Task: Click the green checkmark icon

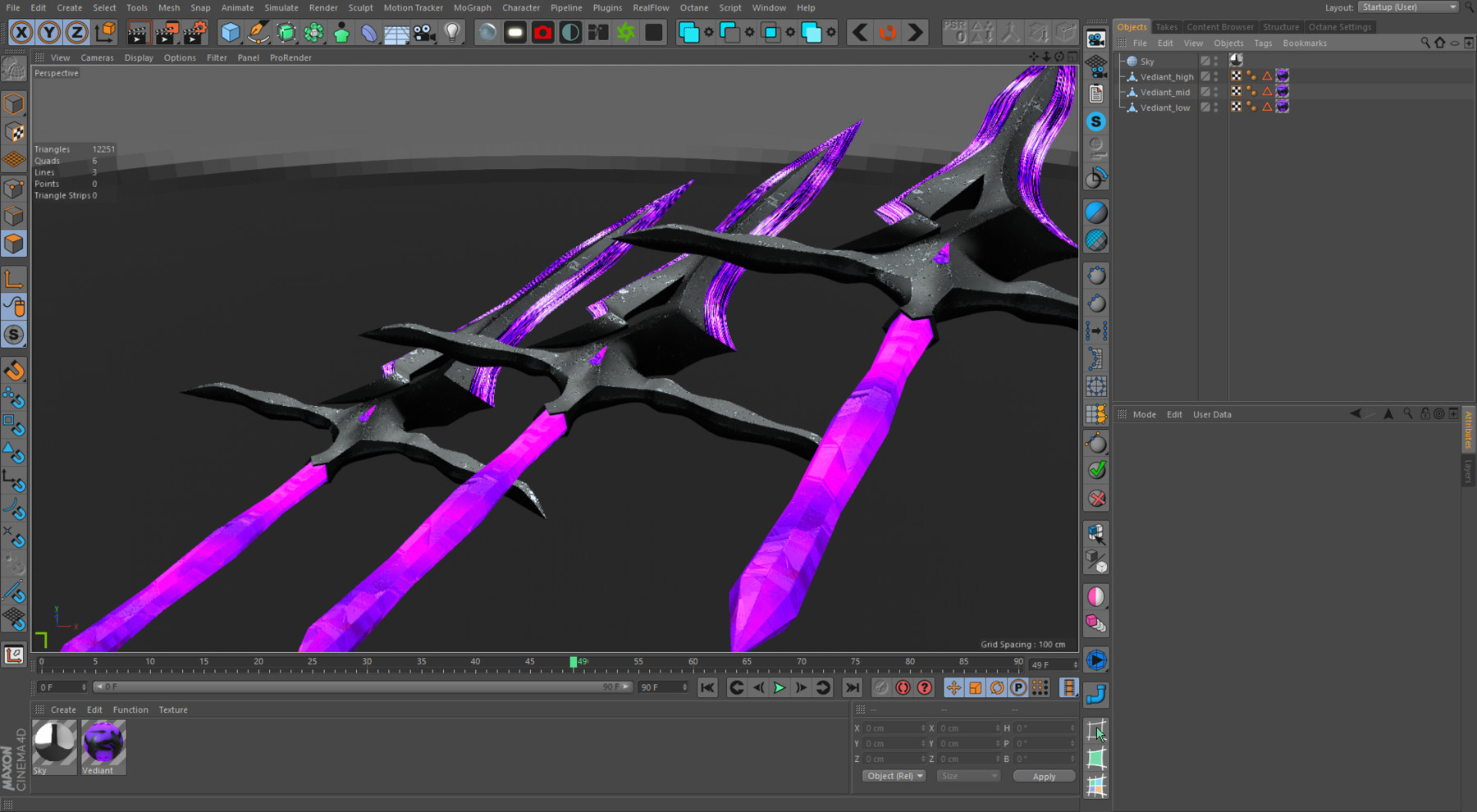Action: click(x=1096, y=470)
